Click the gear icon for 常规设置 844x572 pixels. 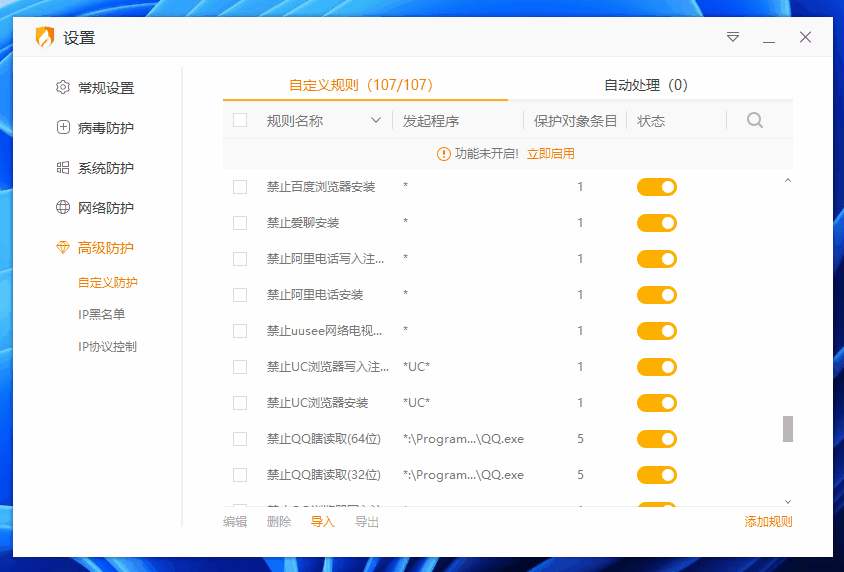coord(63,87)
